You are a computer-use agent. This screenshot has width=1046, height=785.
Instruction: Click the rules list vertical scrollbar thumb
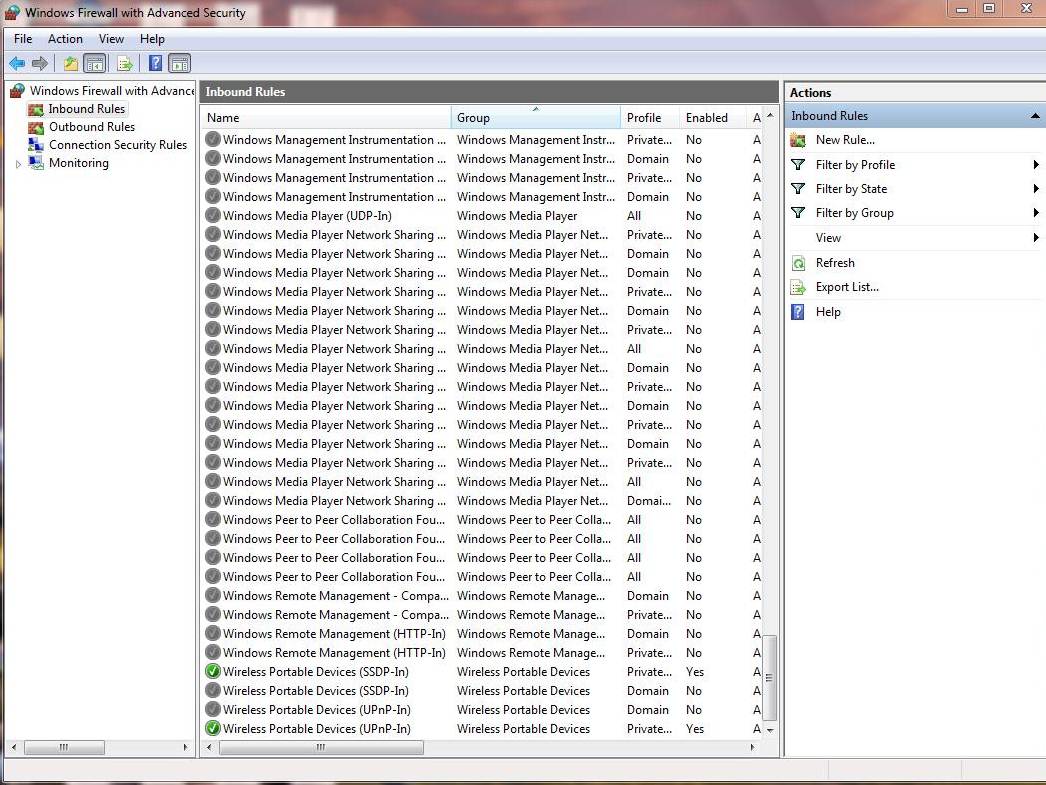point(769,678)
